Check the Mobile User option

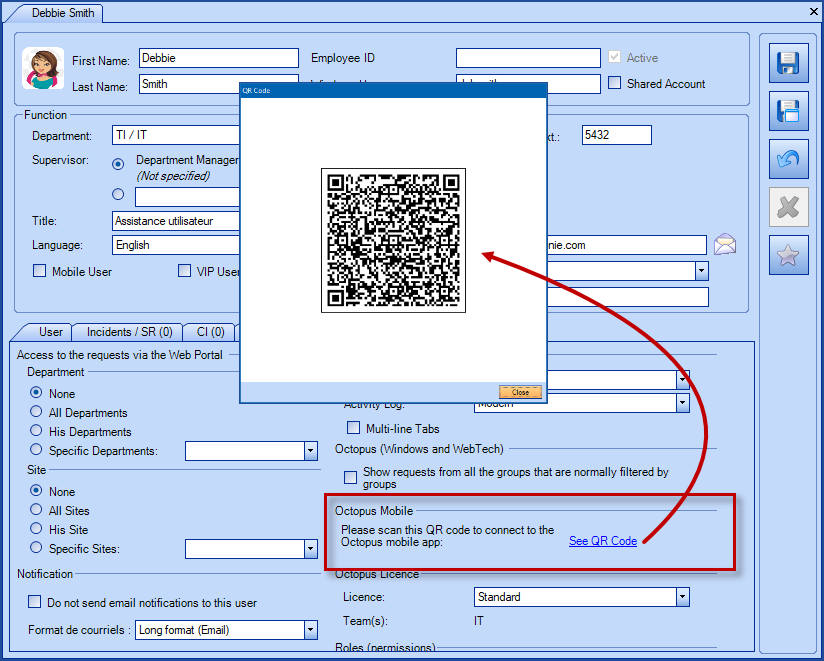39,271
